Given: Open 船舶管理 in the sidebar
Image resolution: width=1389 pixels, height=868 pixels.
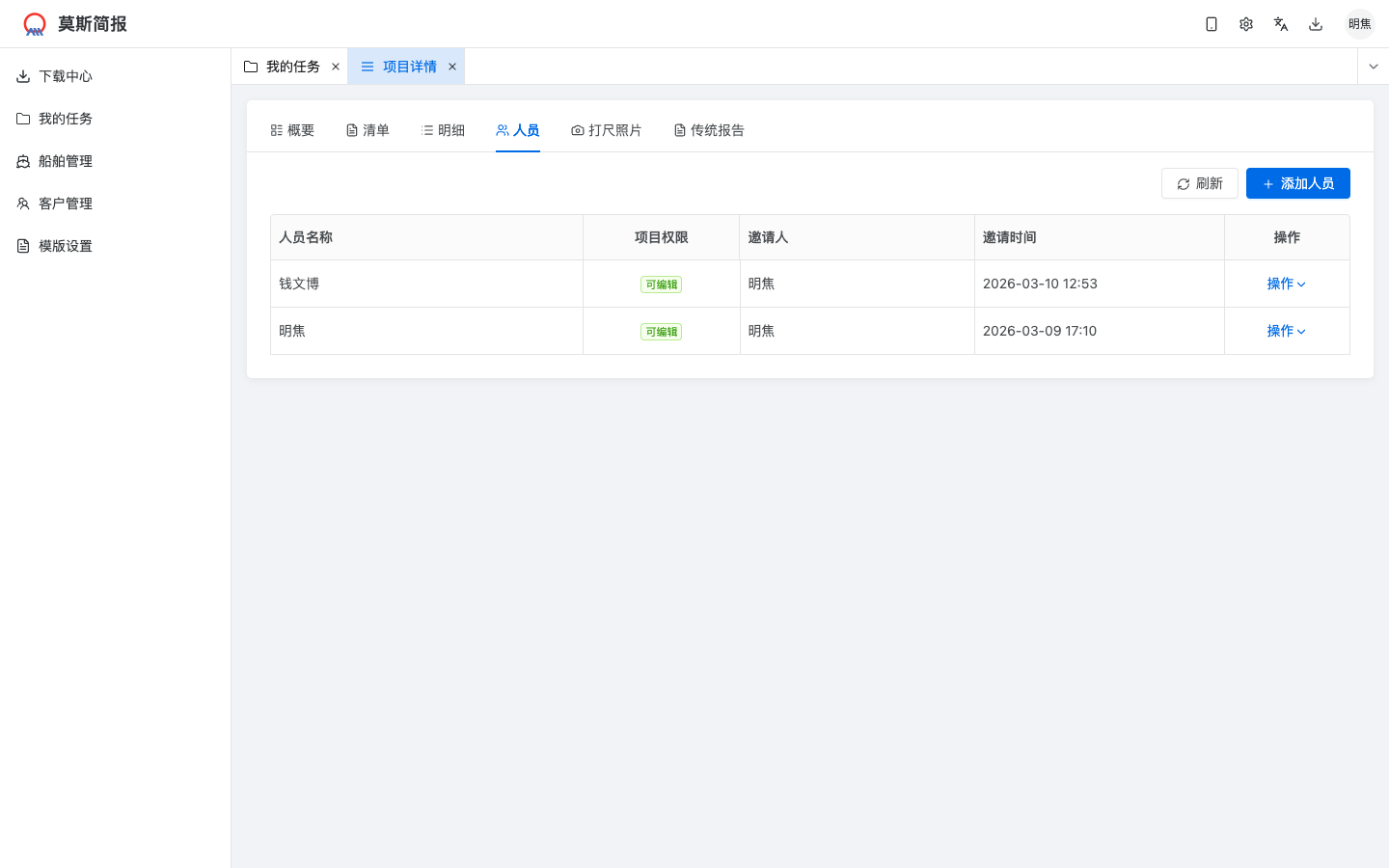Looking at the screenshot, I should click(66, 161).
